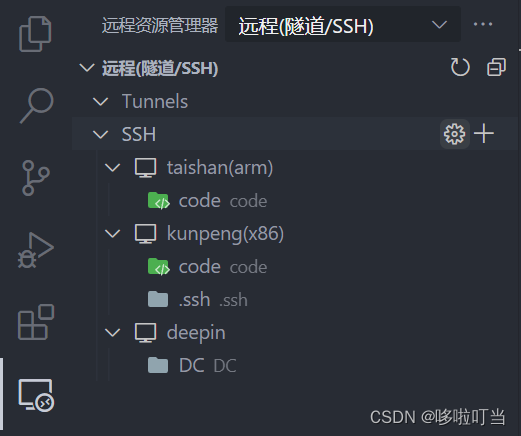521x436 pixels.
Task: Collapse the kunpeng(x86) host node
Action: [112, 233]
